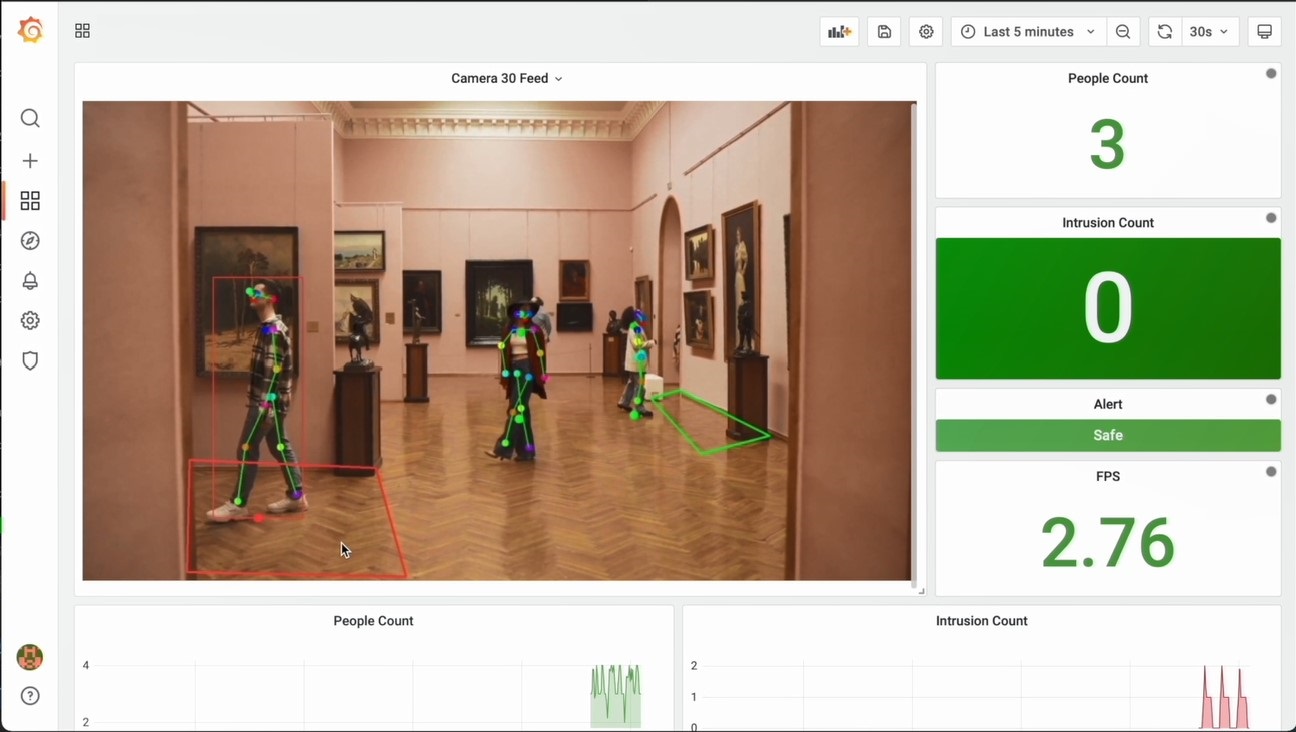This screenshot has height=732, width=1296.
Task: Click the FPS panel title
Action: point(1108,476)
